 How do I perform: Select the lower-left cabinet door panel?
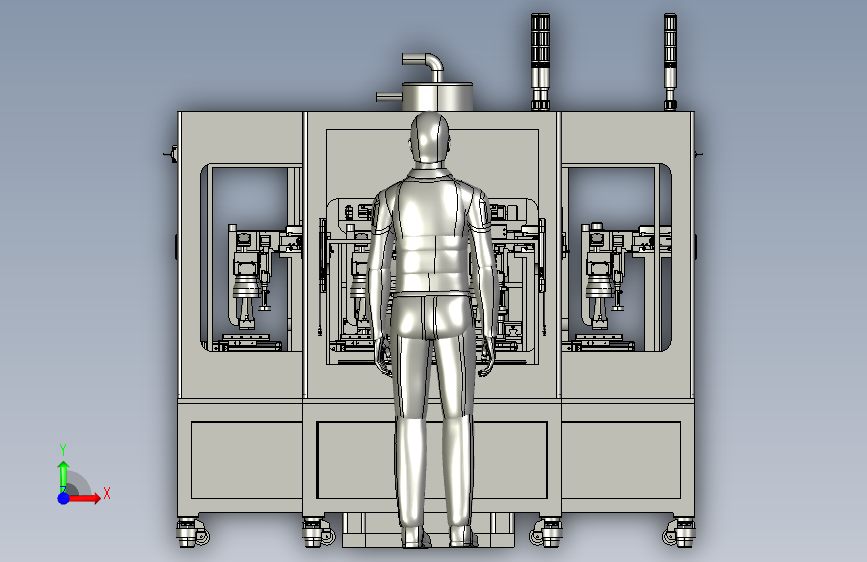tap(246, 460)
